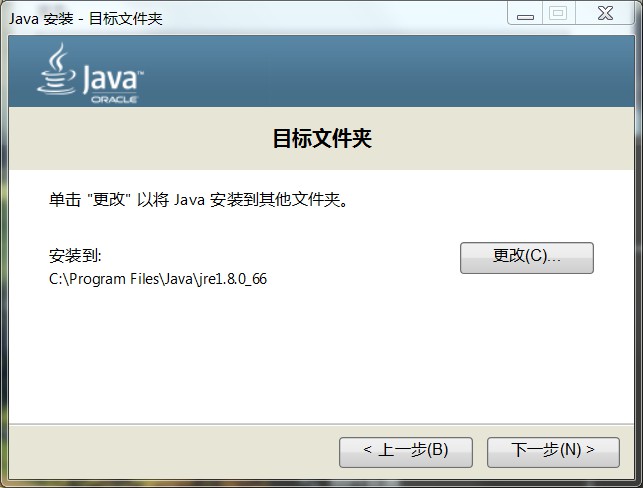The width and height of the screenshot is (643, 488).
Task: Proceed with 下一步(N) > button
Action: point(553,451)
